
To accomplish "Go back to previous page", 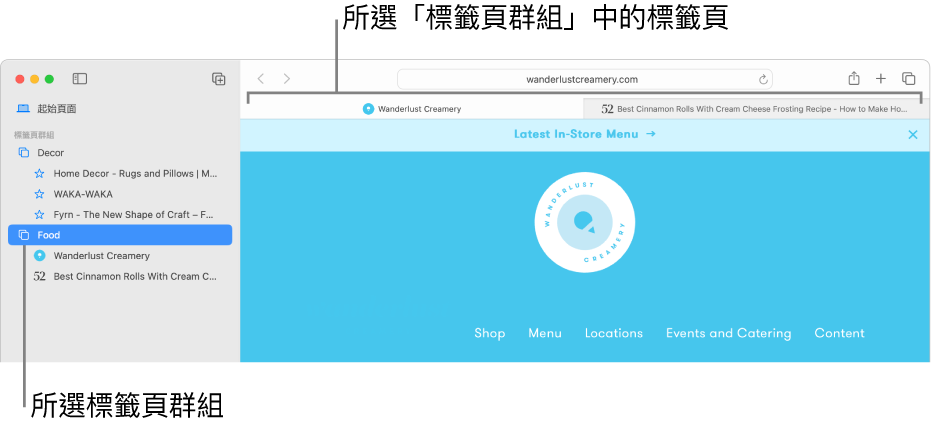I will pyautogui.click(x=260, y=78).
